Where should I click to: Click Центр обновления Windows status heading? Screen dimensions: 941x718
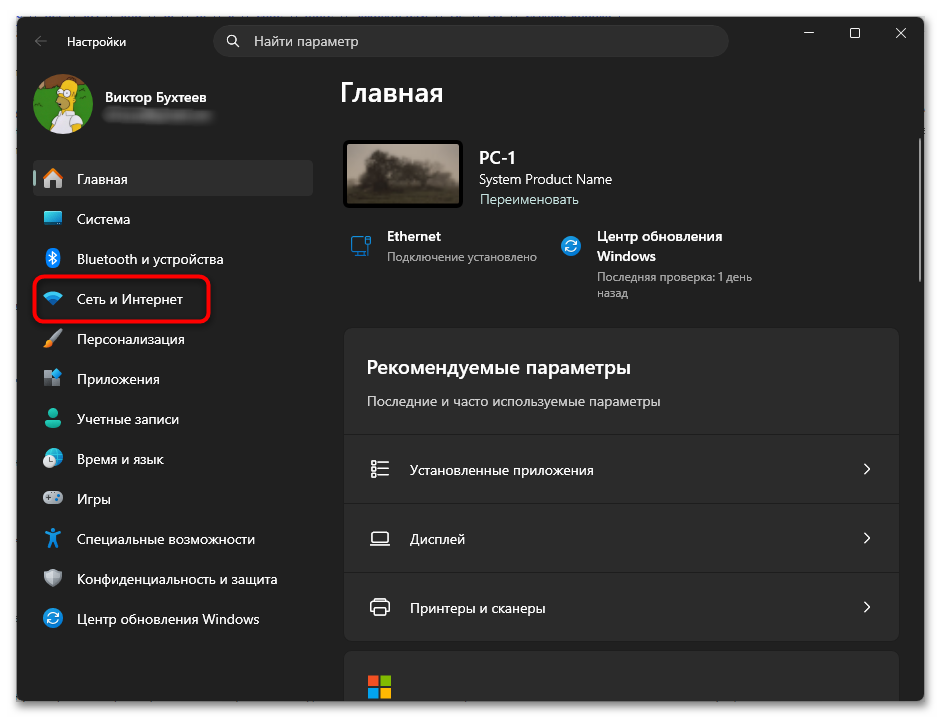click(x=660, y=246)
